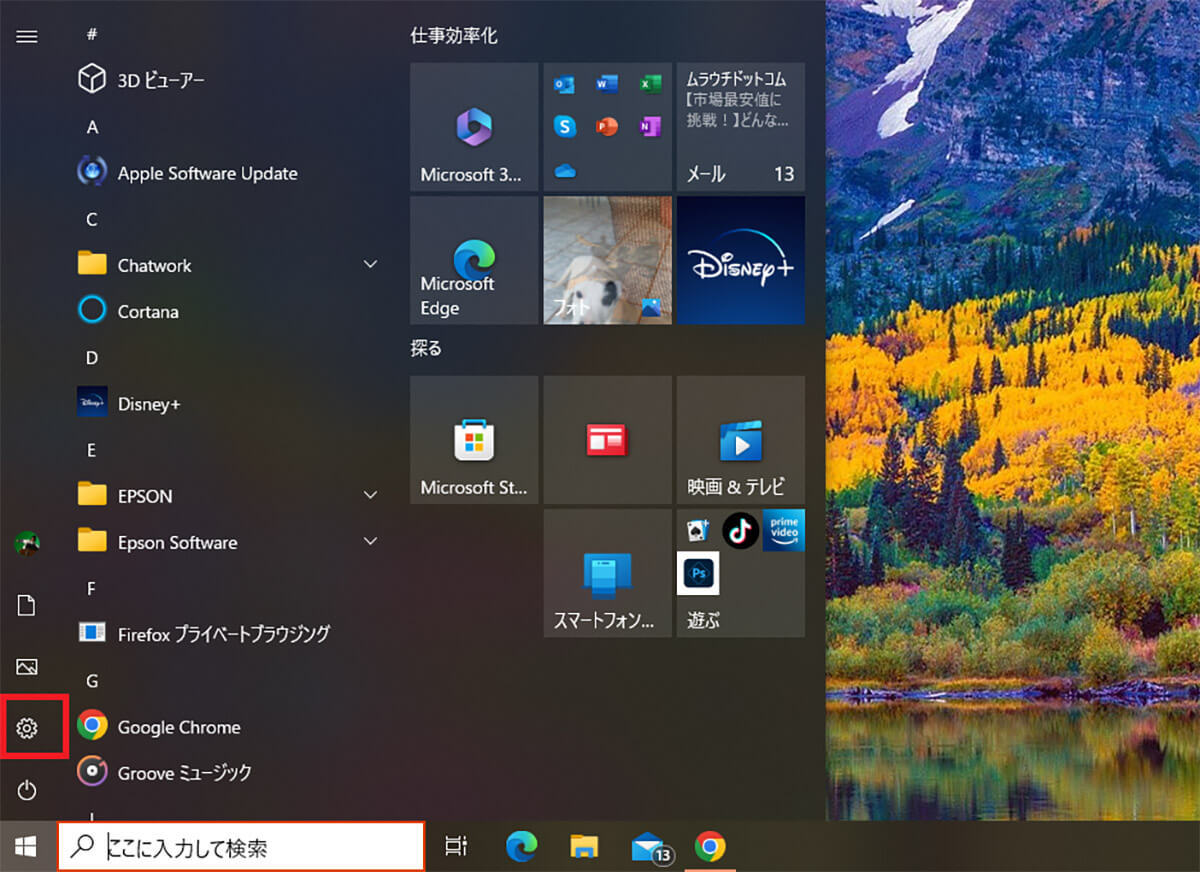Click the C letter header
The width and height of the screenshot is (1200, 872).
pyautogui.click(x=92, y=219)
